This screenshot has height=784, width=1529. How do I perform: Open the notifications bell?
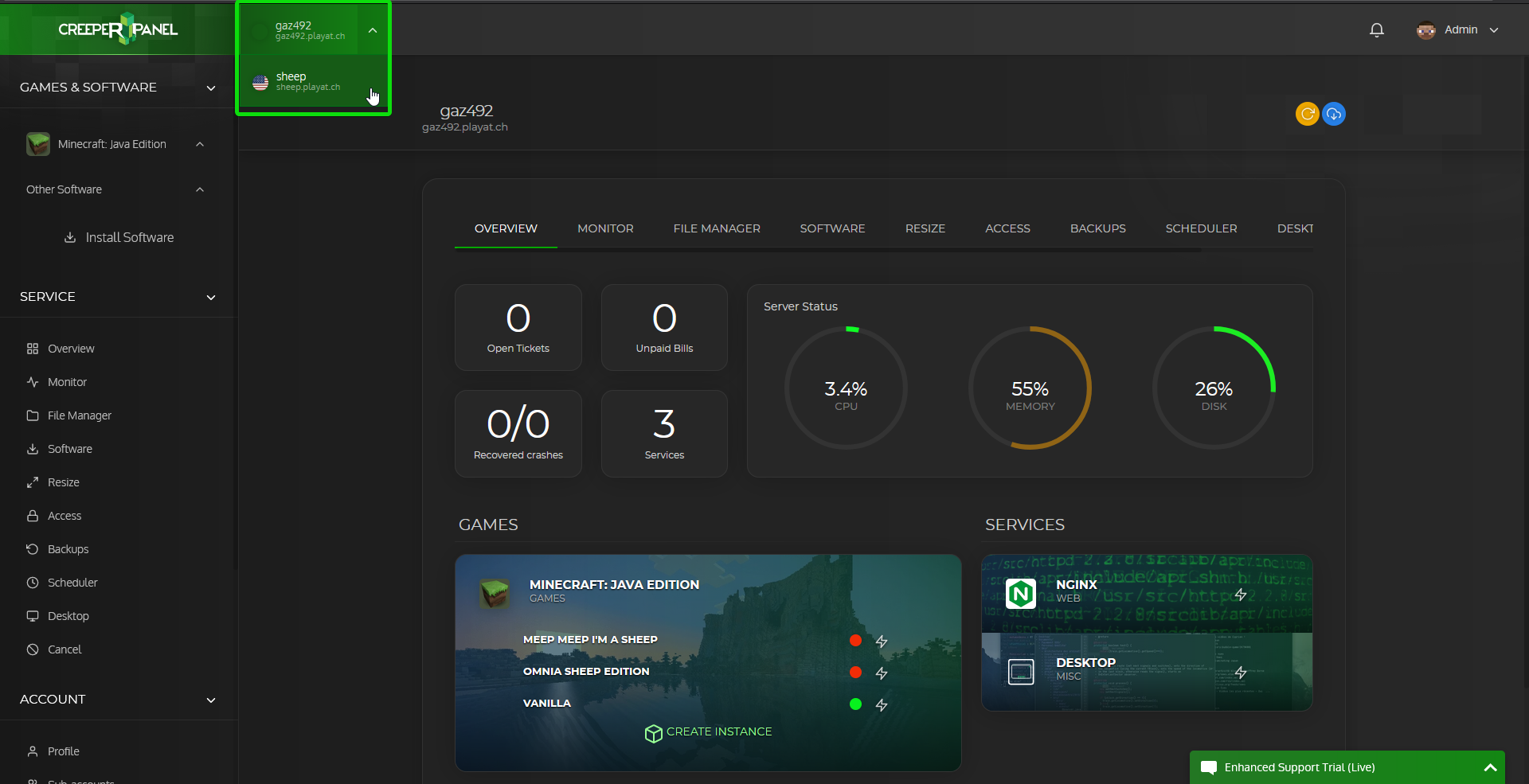coord(1376,30)
